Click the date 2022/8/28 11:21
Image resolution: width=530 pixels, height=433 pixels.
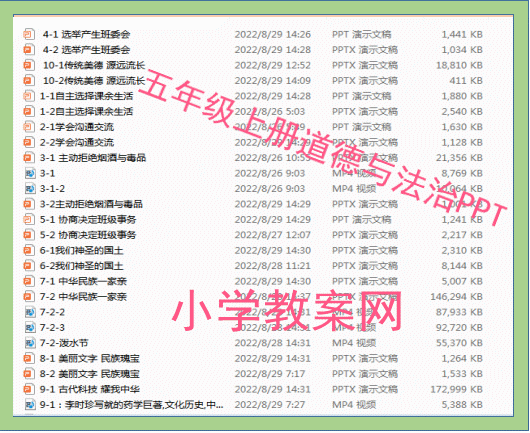pyautogui.click(x=273, y=266)
